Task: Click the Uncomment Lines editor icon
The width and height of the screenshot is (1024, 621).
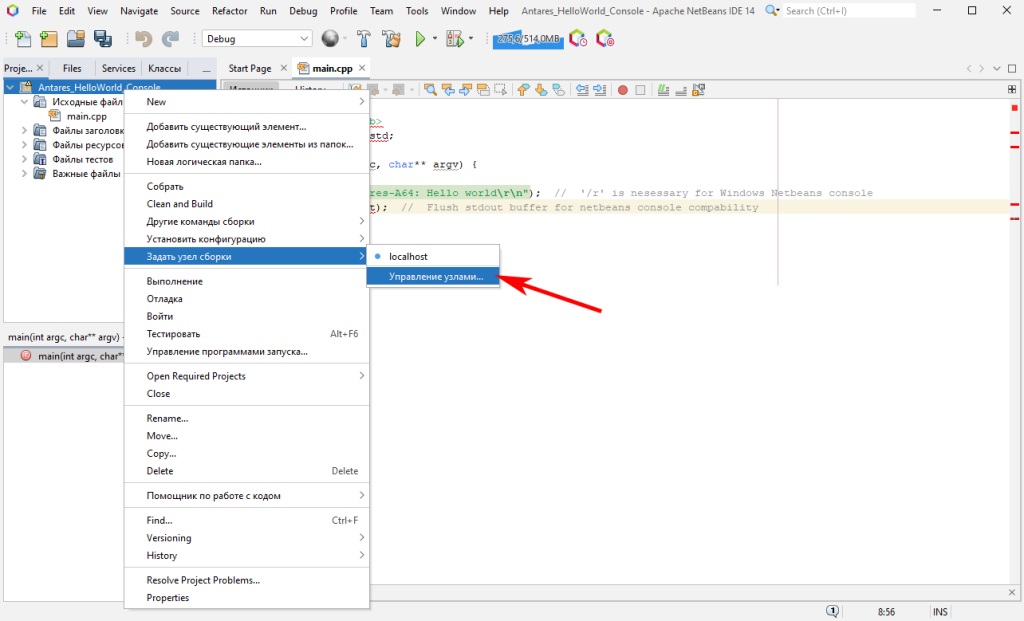Action: (x=680, y=90)
